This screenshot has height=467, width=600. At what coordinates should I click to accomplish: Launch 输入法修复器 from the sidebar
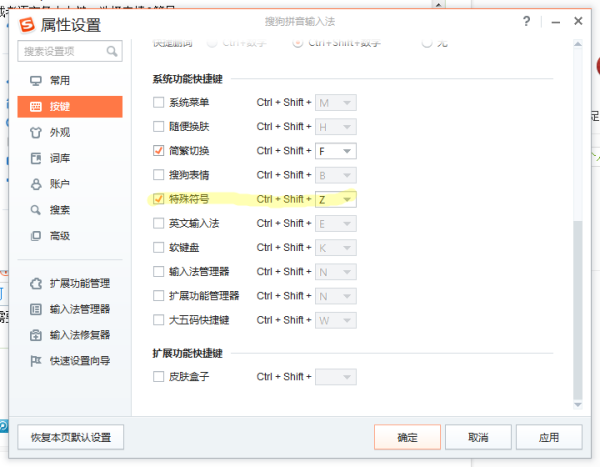tap(70, 335)
